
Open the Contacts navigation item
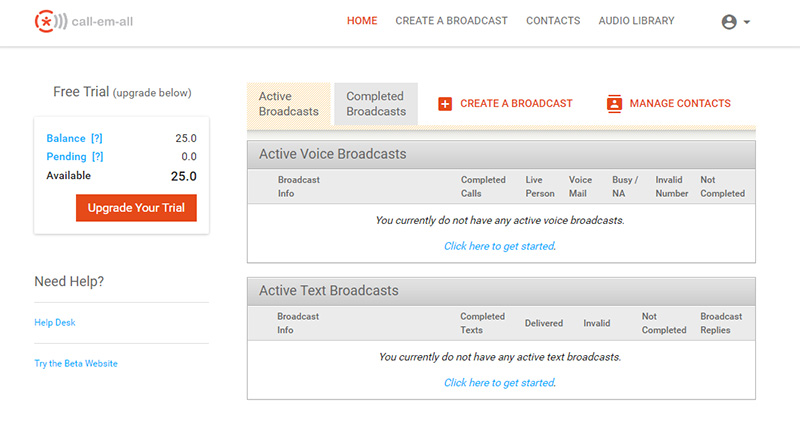point(553,21)
